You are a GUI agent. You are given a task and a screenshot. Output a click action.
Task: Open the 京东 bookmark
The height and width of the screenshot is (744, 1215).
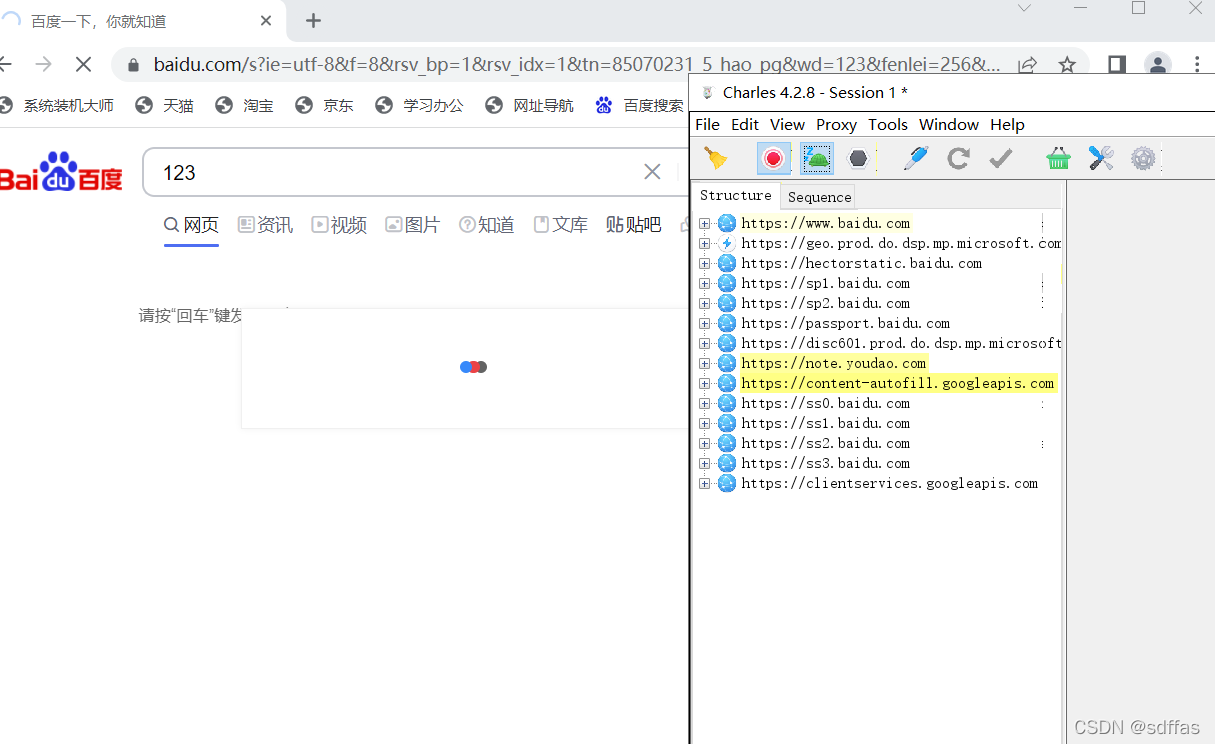pyautogui.click(x=325, y=105)
